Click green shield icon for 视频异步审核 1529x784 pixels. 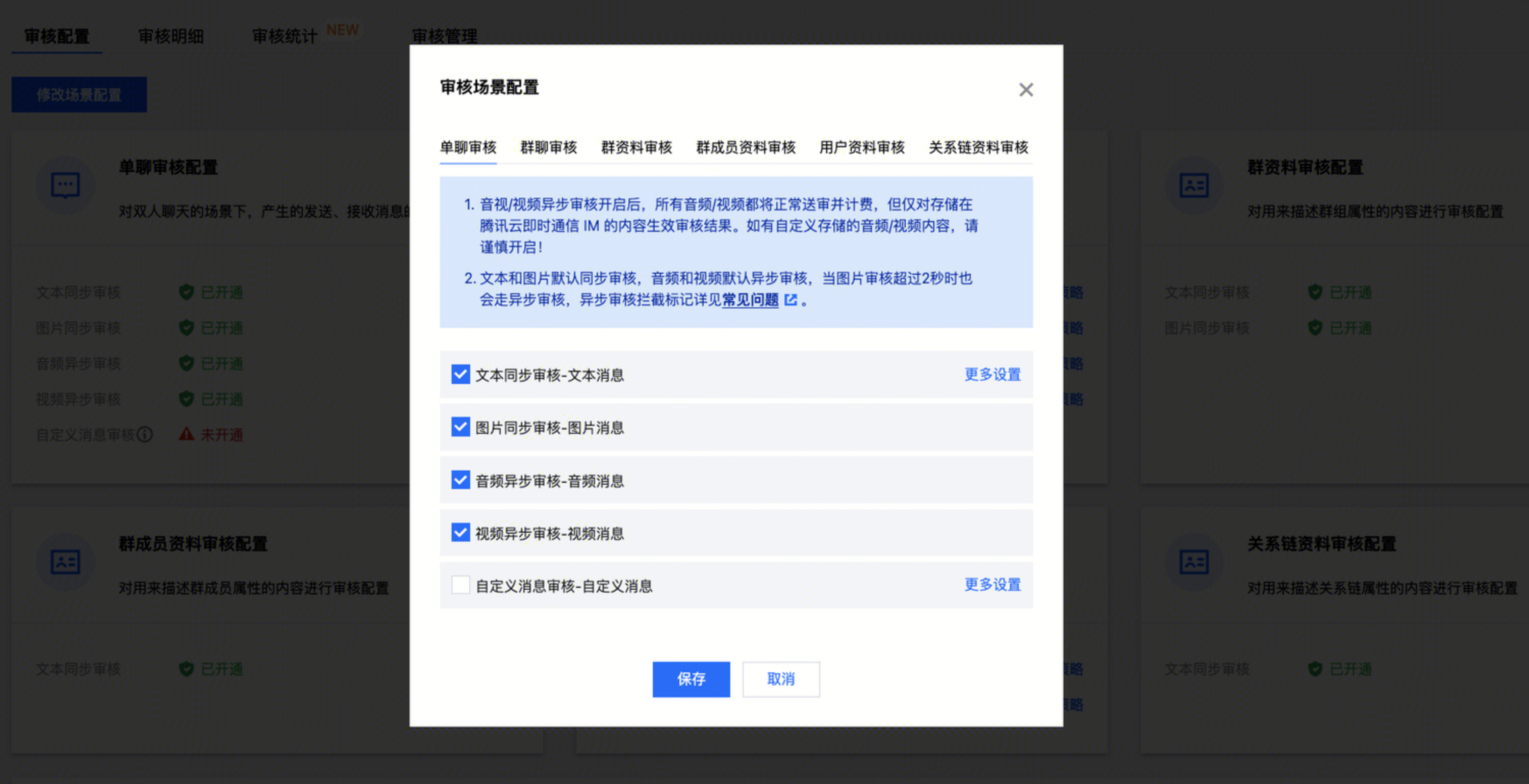(186, 399)
